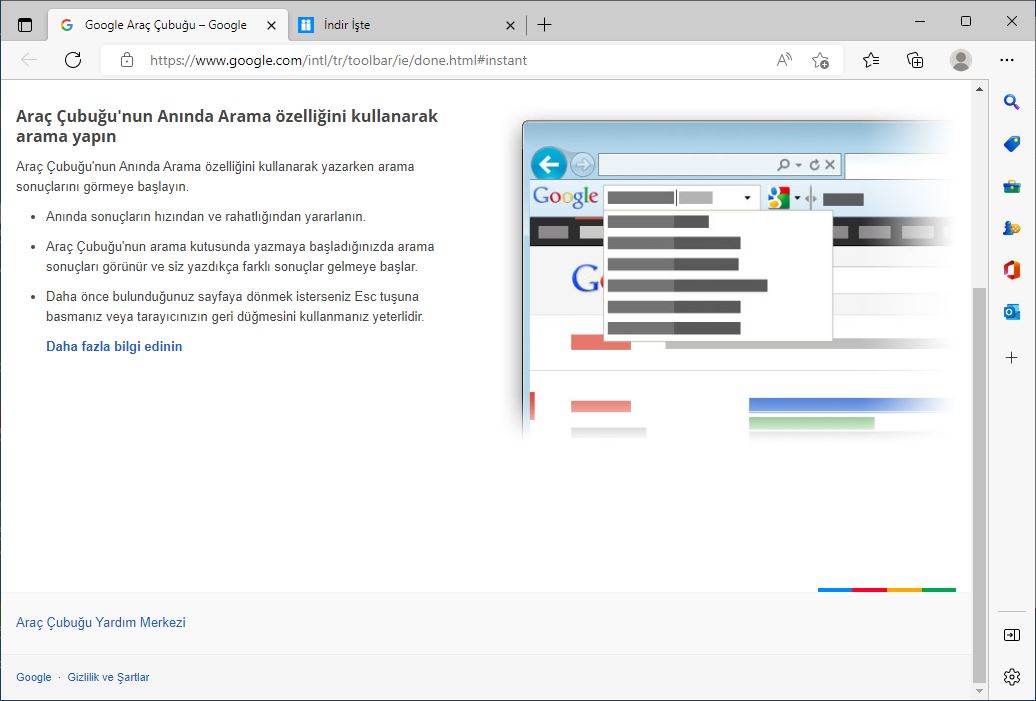Open the user profile avatar
The image size is (1036, 701).
[961, 60]
